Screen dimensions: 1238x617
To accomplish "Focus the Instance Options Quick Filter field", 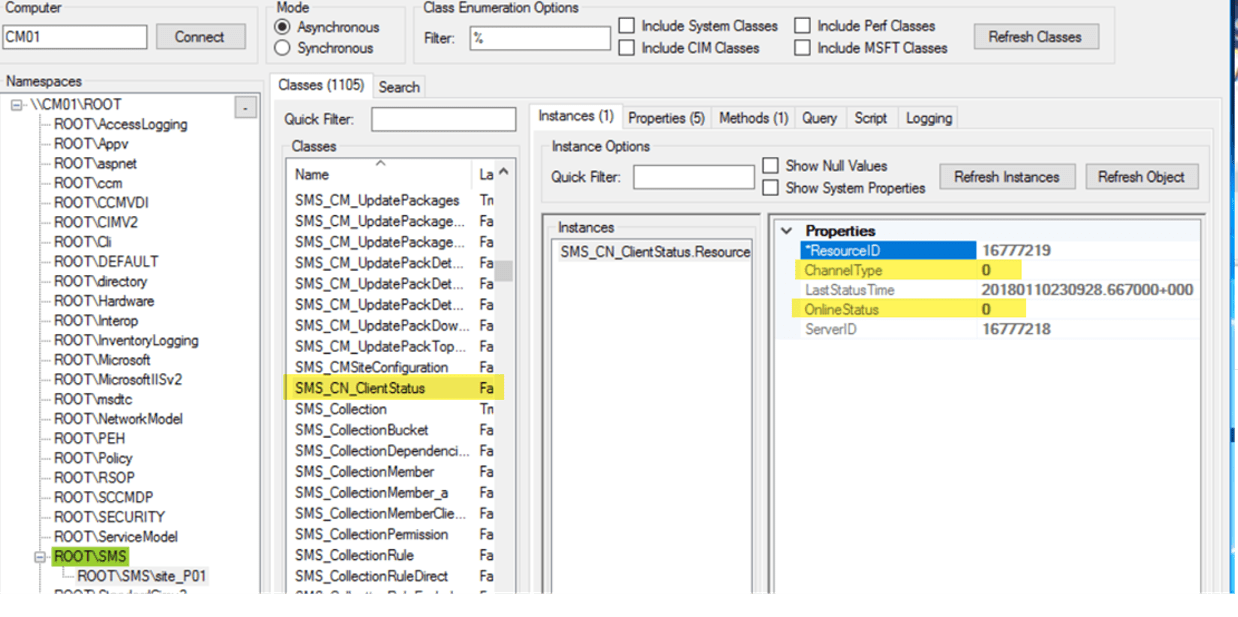I will tap(694, 177).
